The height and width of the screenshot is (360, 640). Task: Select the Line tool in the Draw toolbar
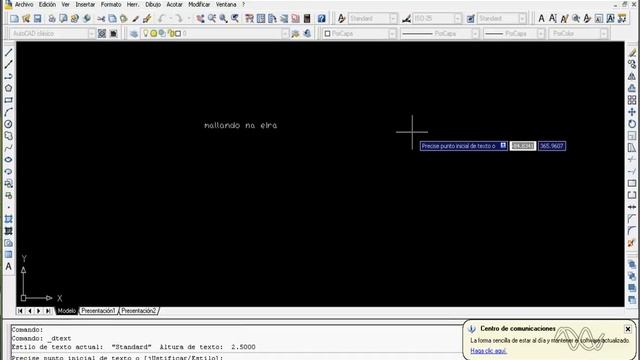[9, 53]
